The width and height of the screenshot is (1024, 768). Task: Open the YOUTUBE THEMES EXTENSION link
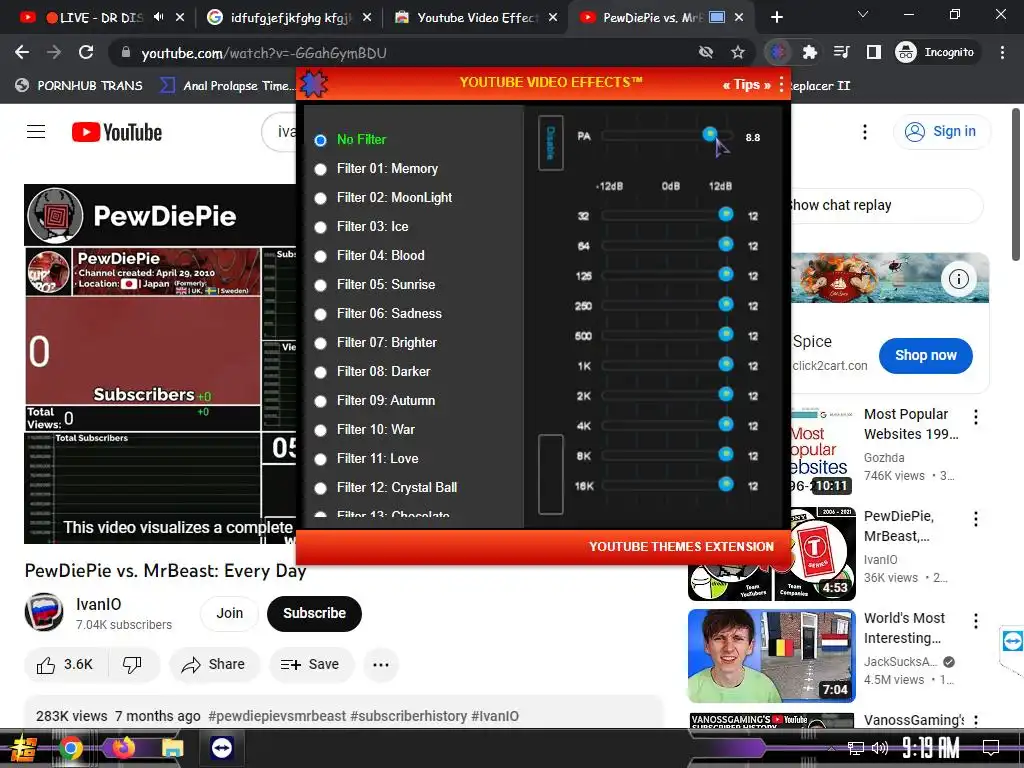681,547
